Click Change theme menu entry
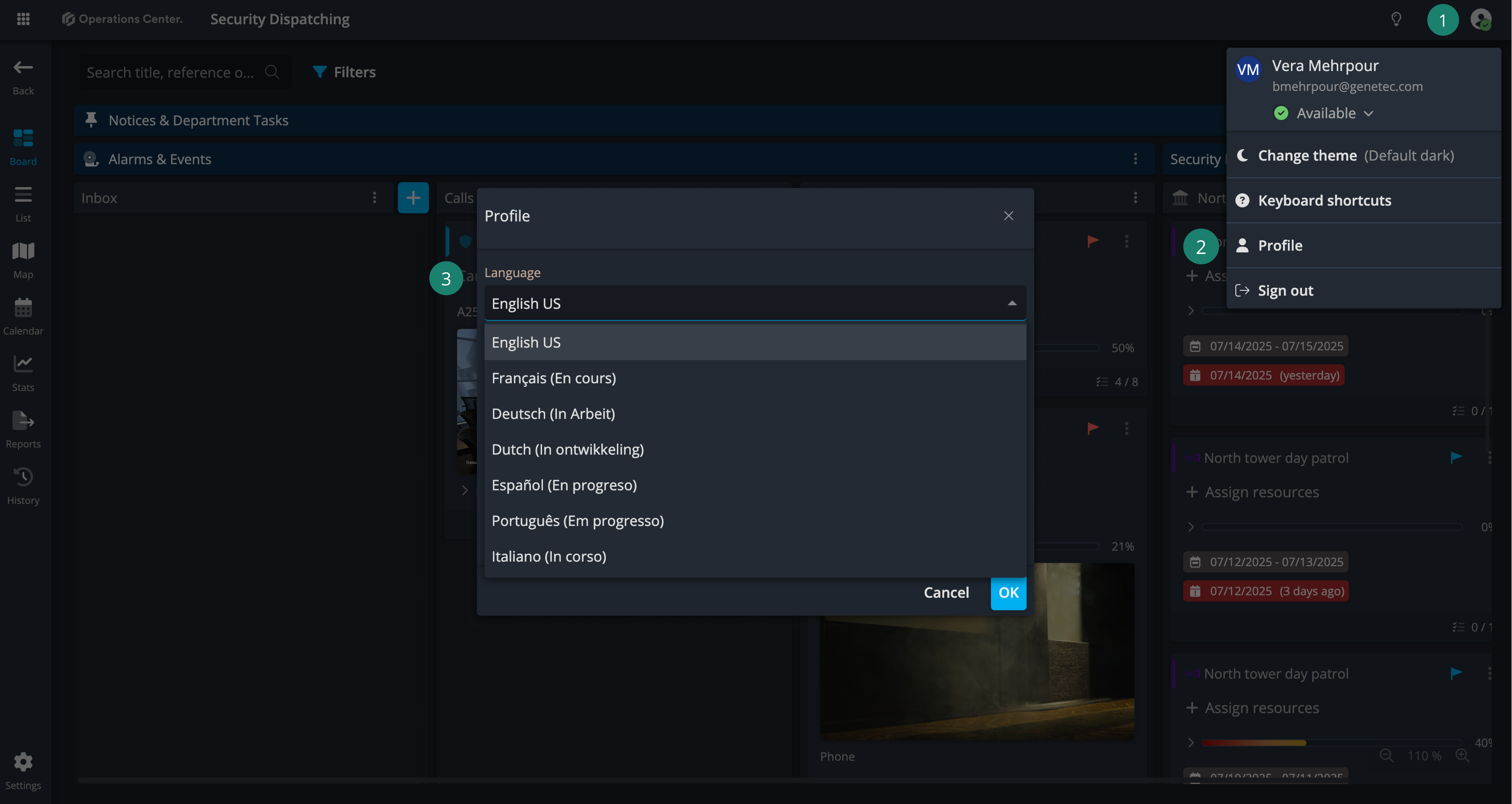Screen dimensions: 1512x804 click(1364, 156)
